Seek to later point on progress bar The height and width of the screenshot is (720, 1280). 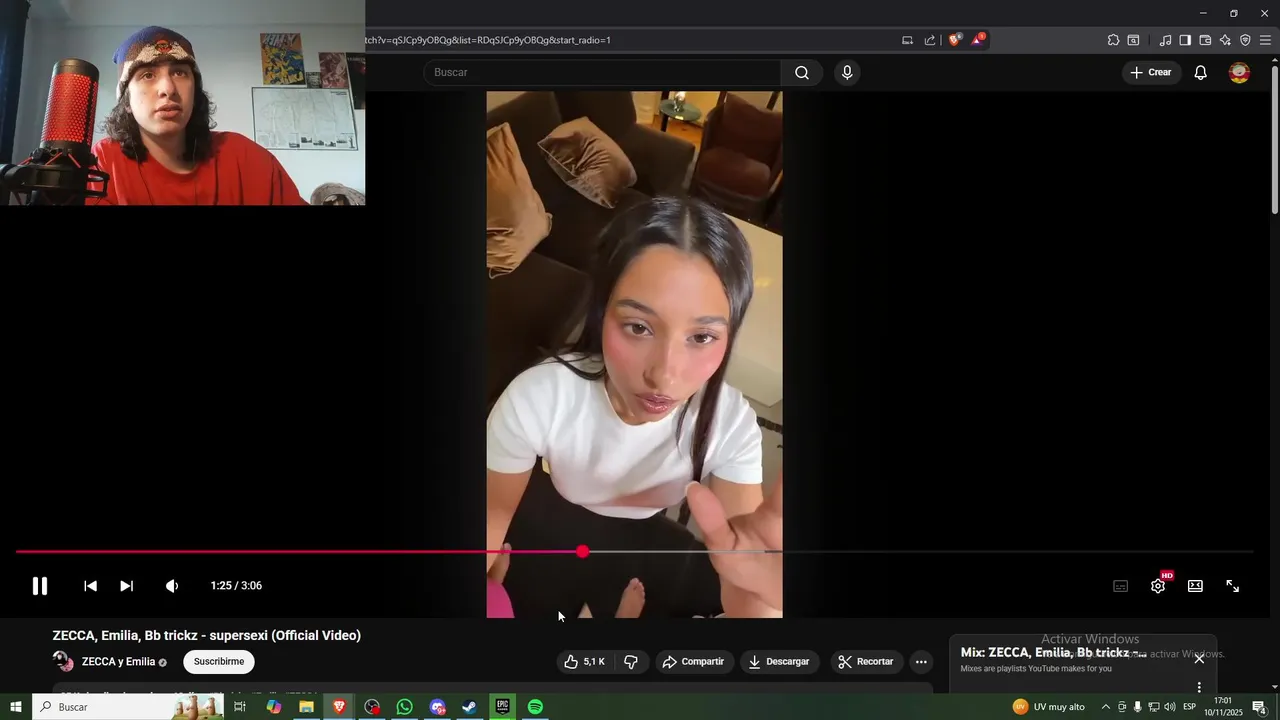(x=917, y=552)
